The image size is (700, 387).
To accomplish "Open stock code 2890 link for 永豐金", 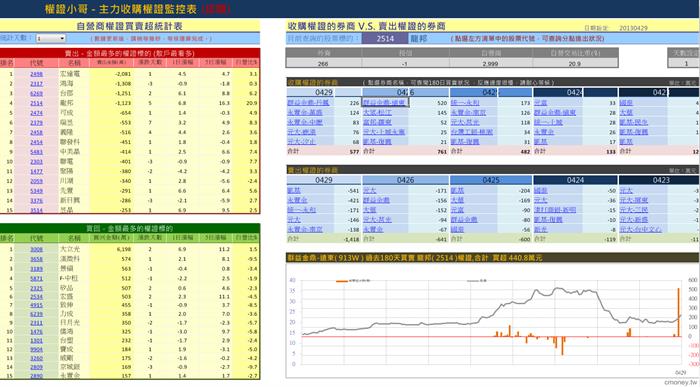I will (x=37, y=376).
